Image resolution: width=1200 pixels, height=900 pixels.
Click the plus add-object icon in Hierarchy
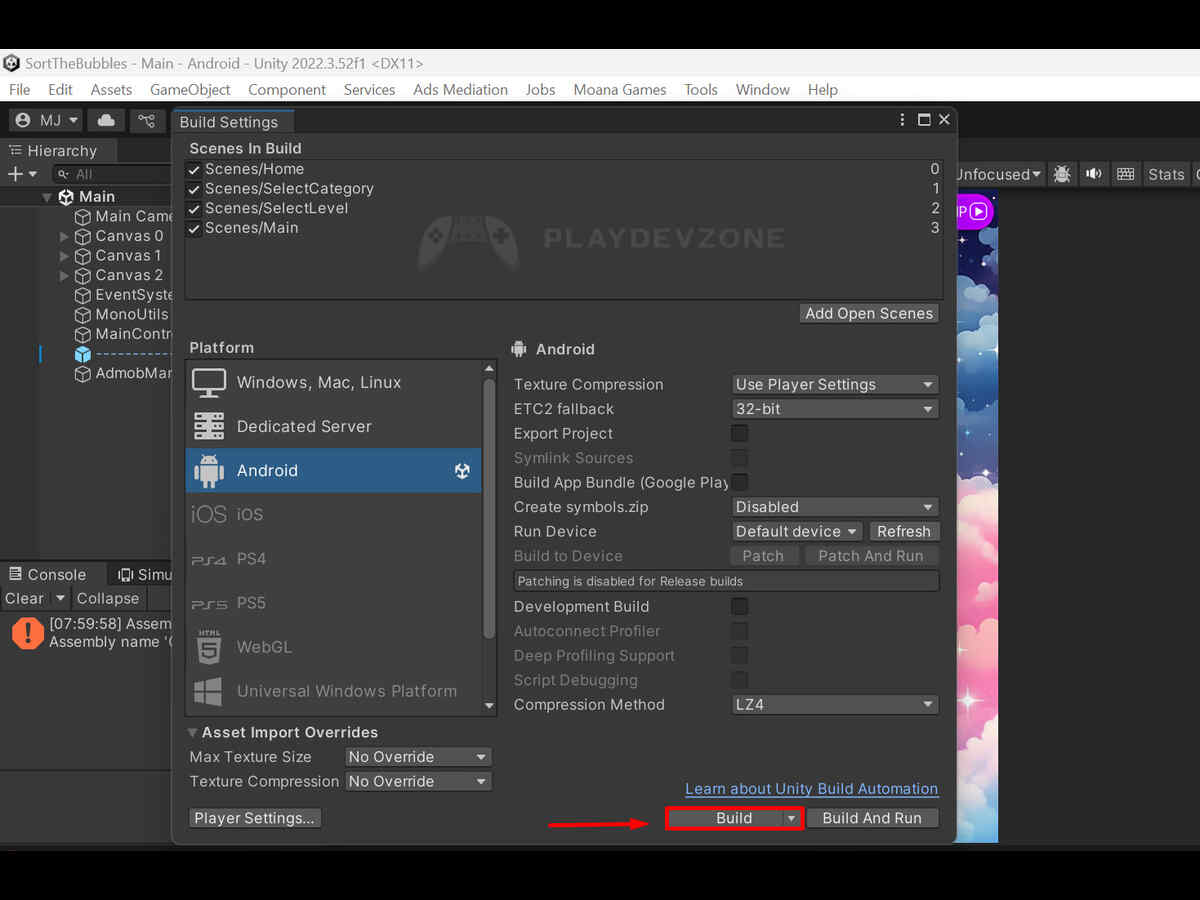coord(15,174)
